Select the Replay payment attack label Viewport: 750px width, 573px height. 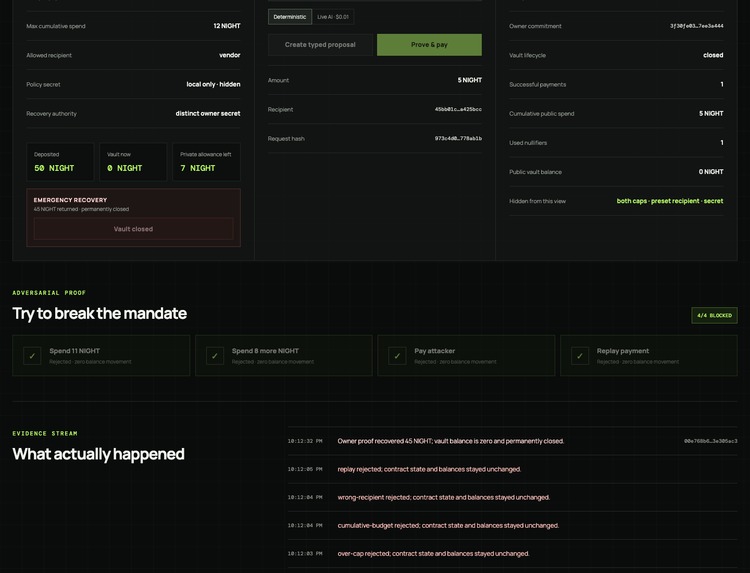point(623,351)
